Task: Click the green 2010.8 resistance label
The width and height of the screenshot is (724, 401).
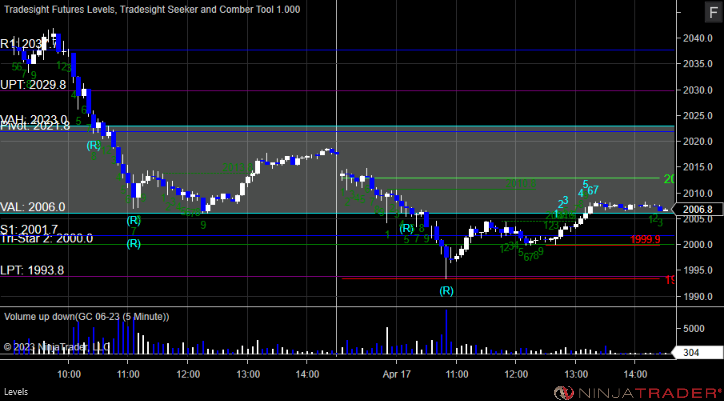Action: click(520, 184)
